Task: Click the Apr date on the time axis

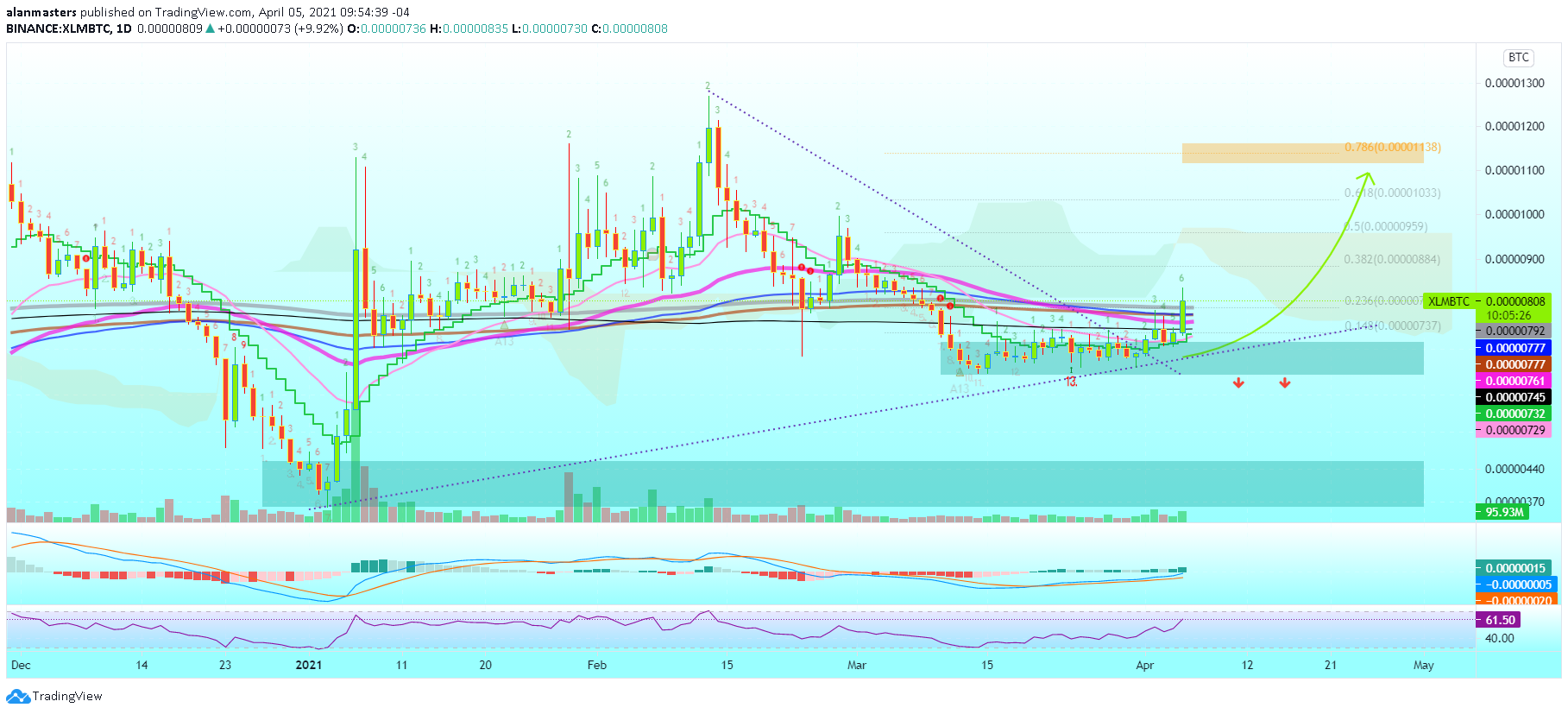Action: pyautogui.click(x=1144, y=665)
